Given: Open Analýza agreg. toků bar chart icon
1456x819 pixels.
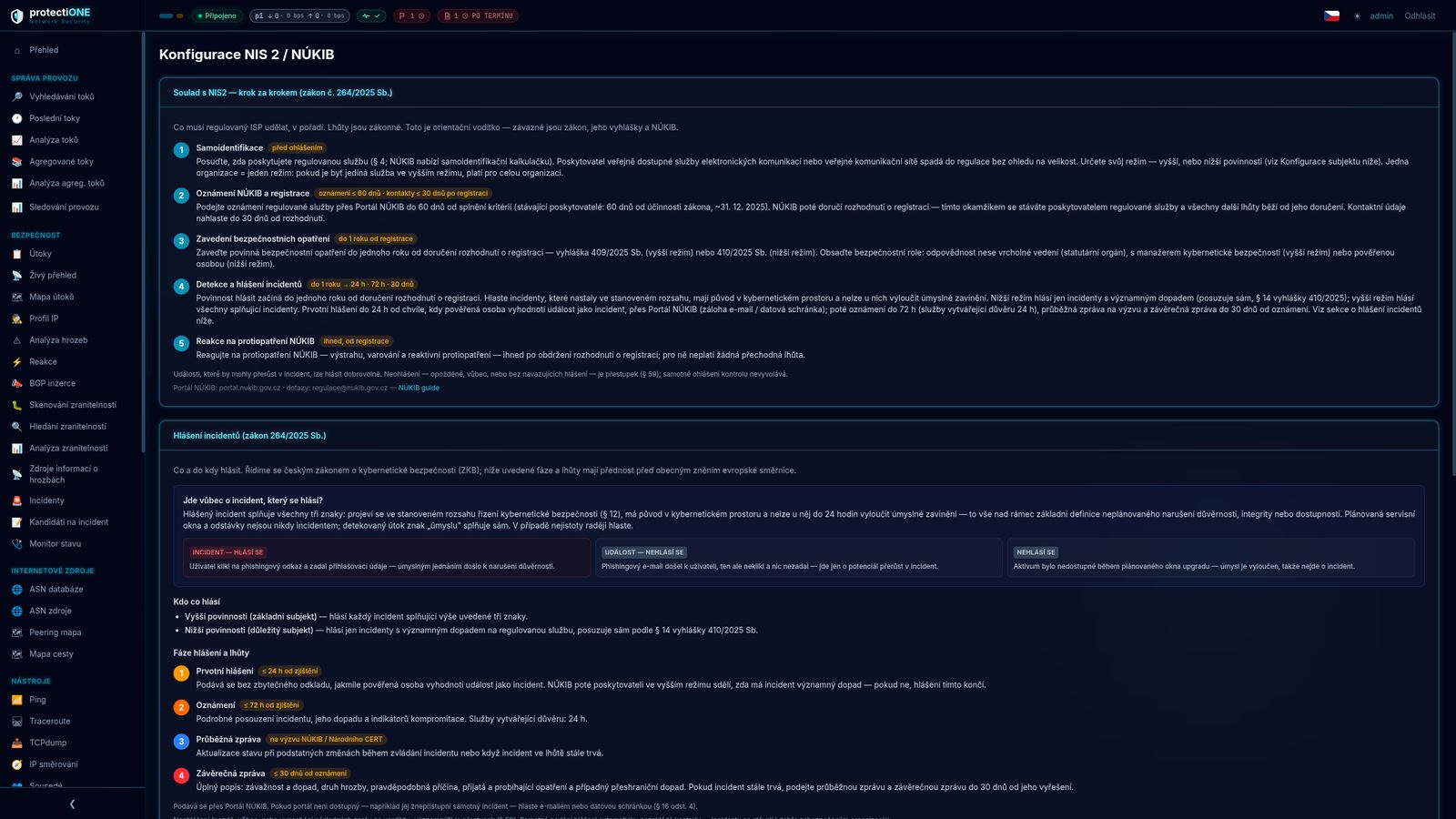Looking at the screenshot, I should 16,184.
